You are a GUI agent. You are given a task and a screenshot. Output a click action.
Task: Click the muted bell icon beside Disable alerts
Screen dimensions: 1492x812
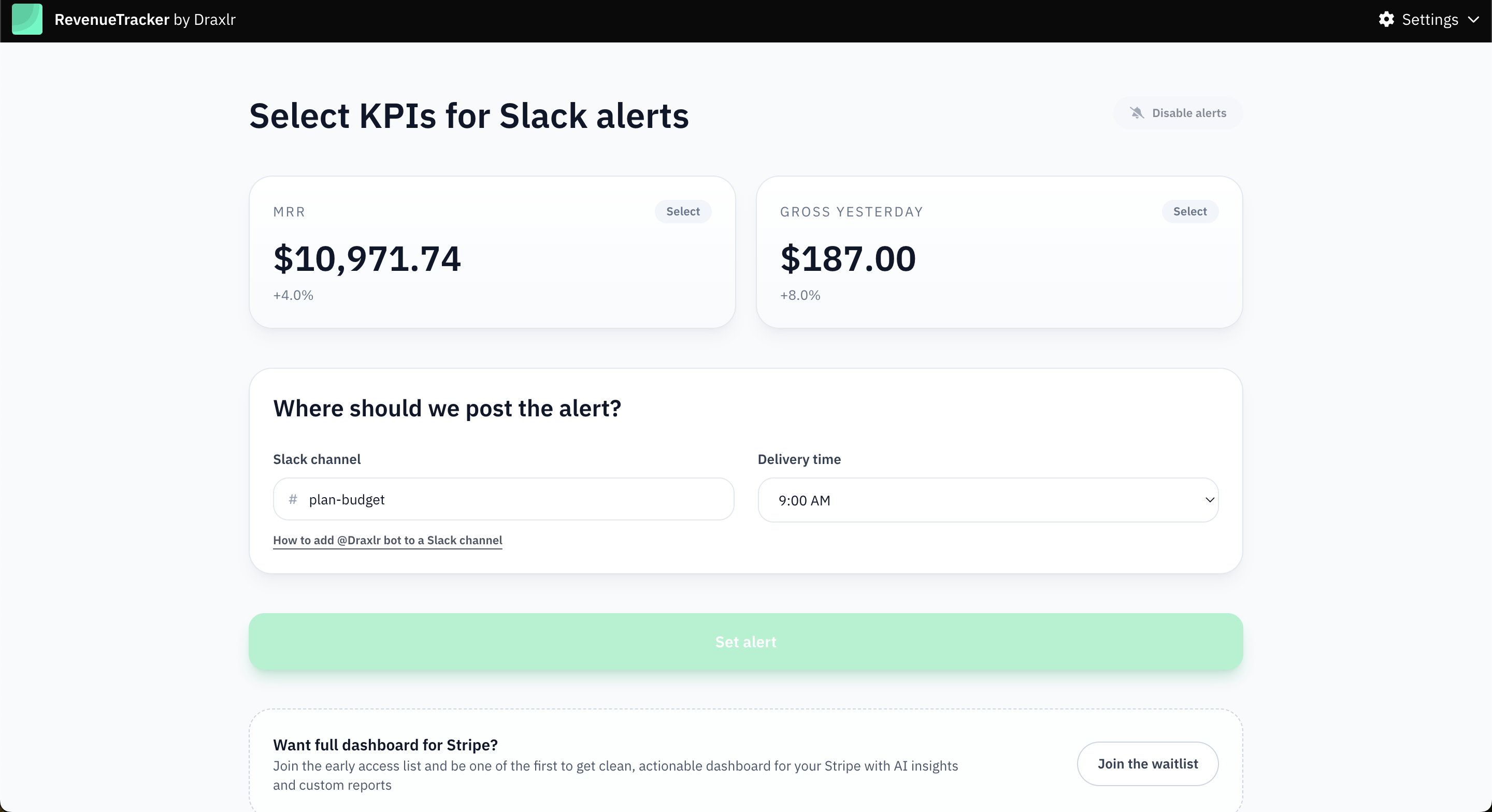(x=1137, y=113)
